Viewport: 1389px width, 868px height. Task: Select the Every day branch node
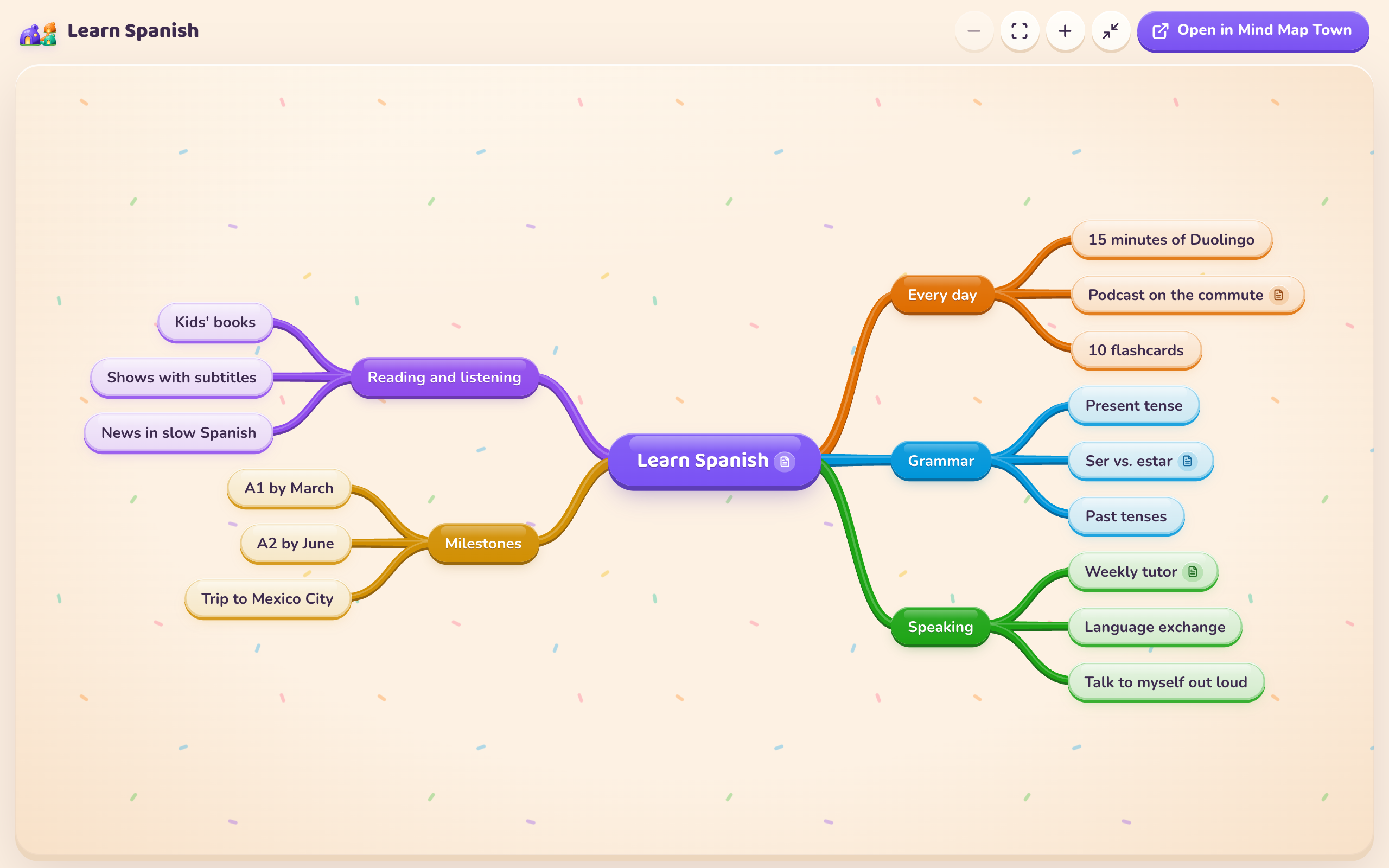tap(942, 295)
